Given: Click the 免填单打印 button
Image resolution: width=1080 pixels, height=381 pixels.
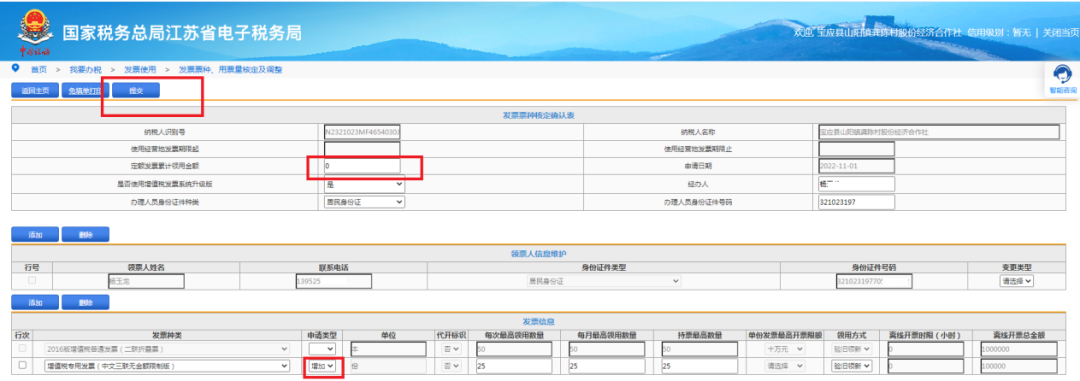Looking at the screenshot, I should click(85, 90).
